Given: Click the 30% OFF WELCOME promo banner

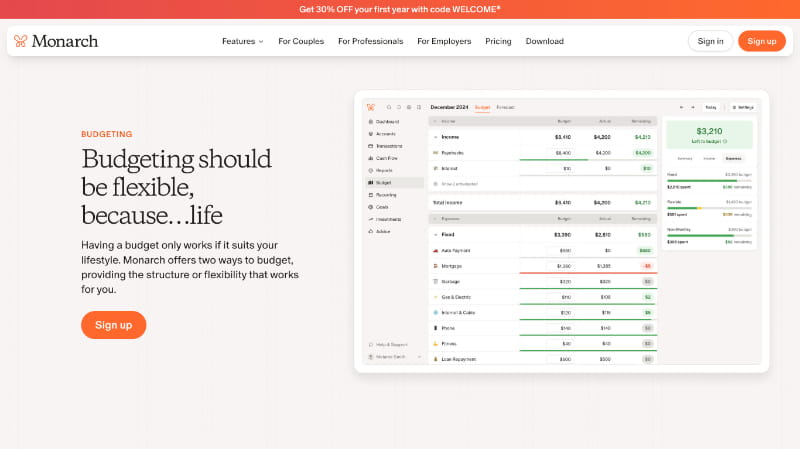Looking at the screenshot, I should pos(400,9).
